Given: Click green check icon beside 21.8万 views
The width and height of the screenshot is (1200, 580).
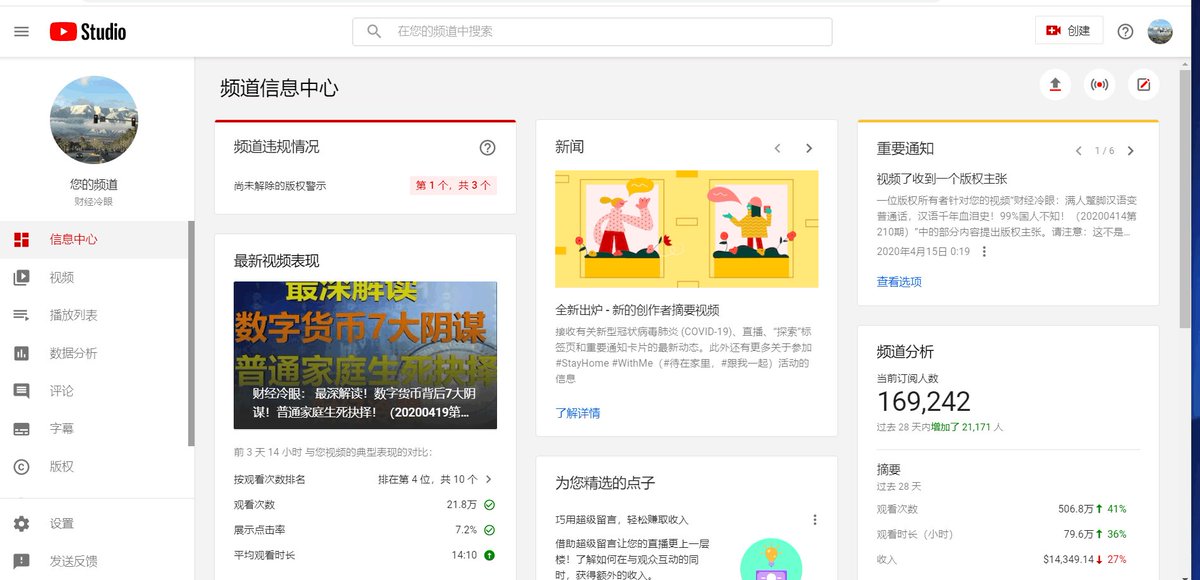Looking at the screenshot, I should [489, 504].
